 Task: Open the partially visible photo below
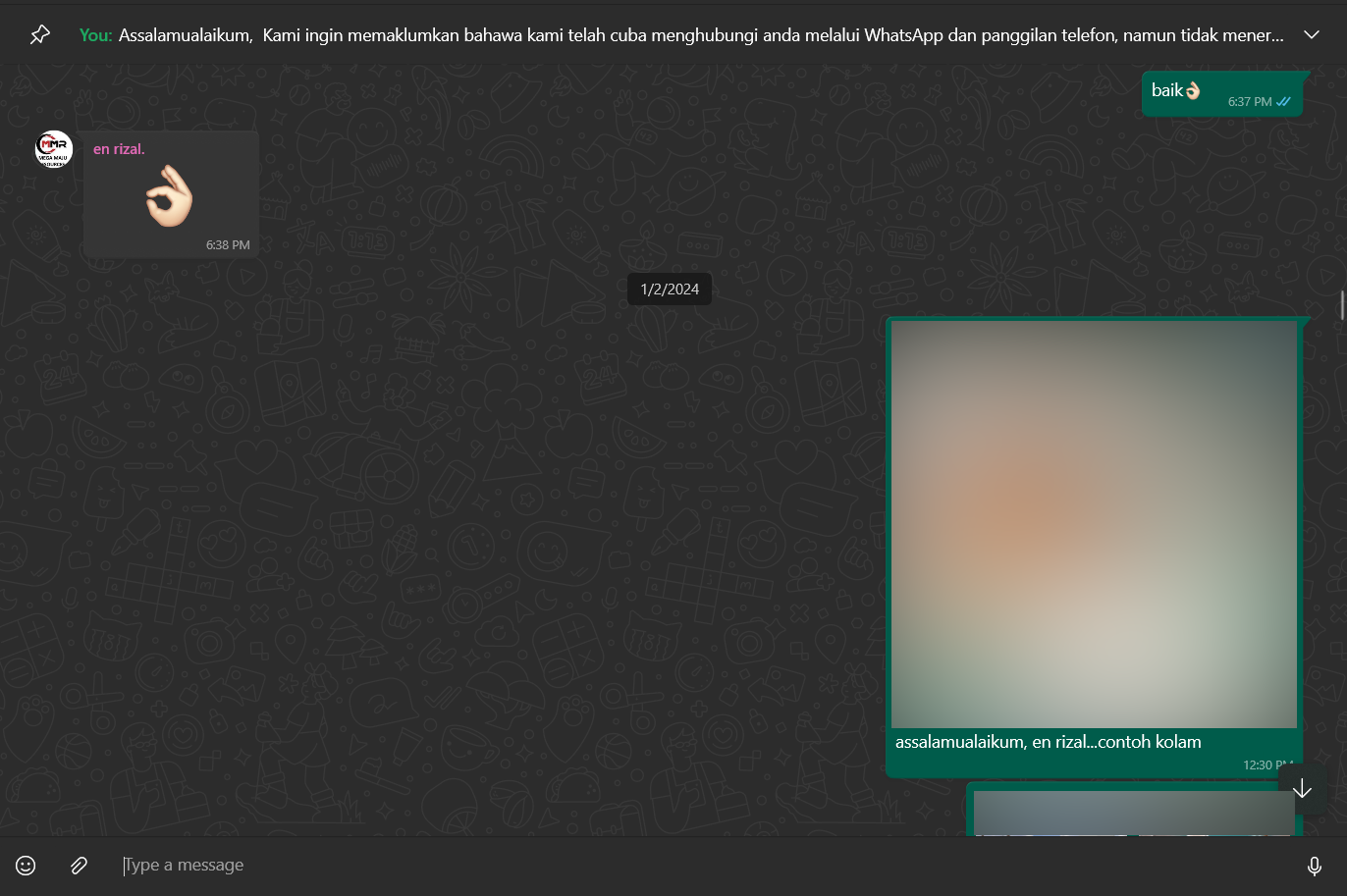click(x=1134, y=814)
